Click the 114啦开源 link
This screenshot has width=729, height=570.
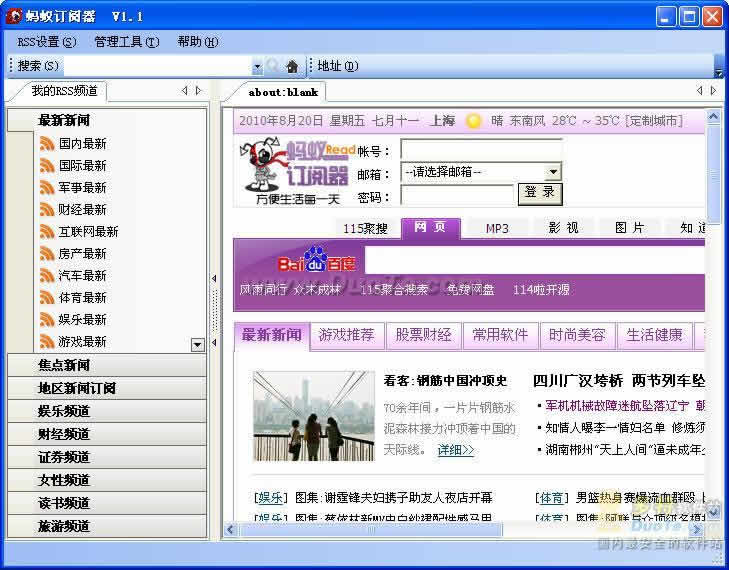tap(541, 290)
